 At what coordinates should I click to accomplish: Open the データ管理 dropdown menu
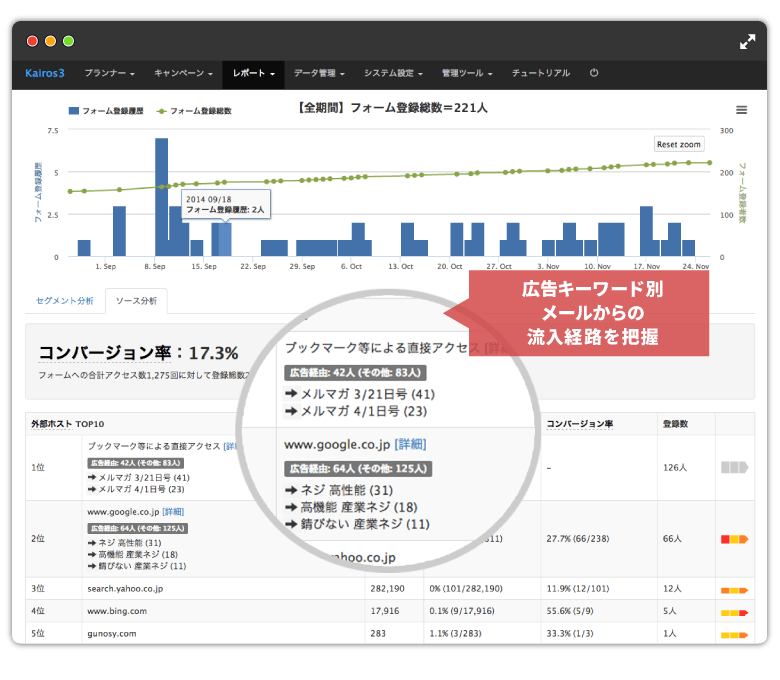click(319, 73)
